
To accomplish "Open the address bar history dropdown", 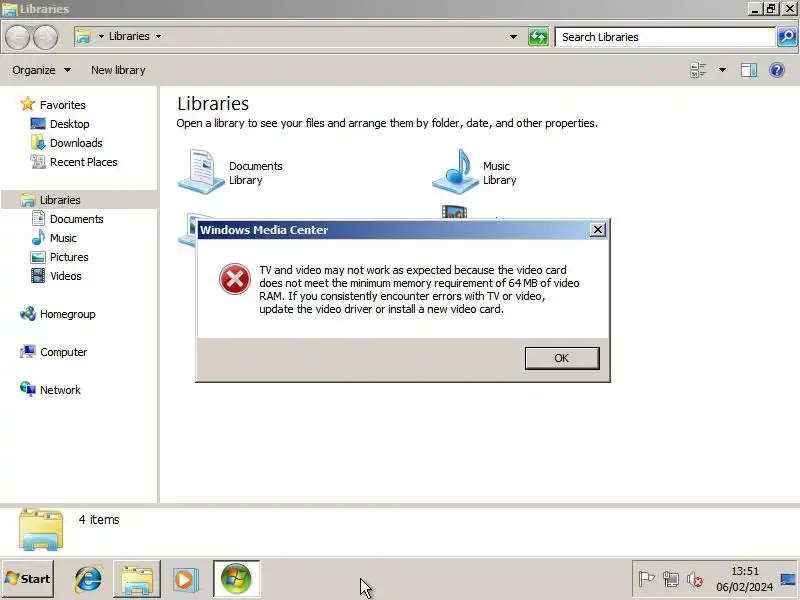I will [x=513, y=37].
